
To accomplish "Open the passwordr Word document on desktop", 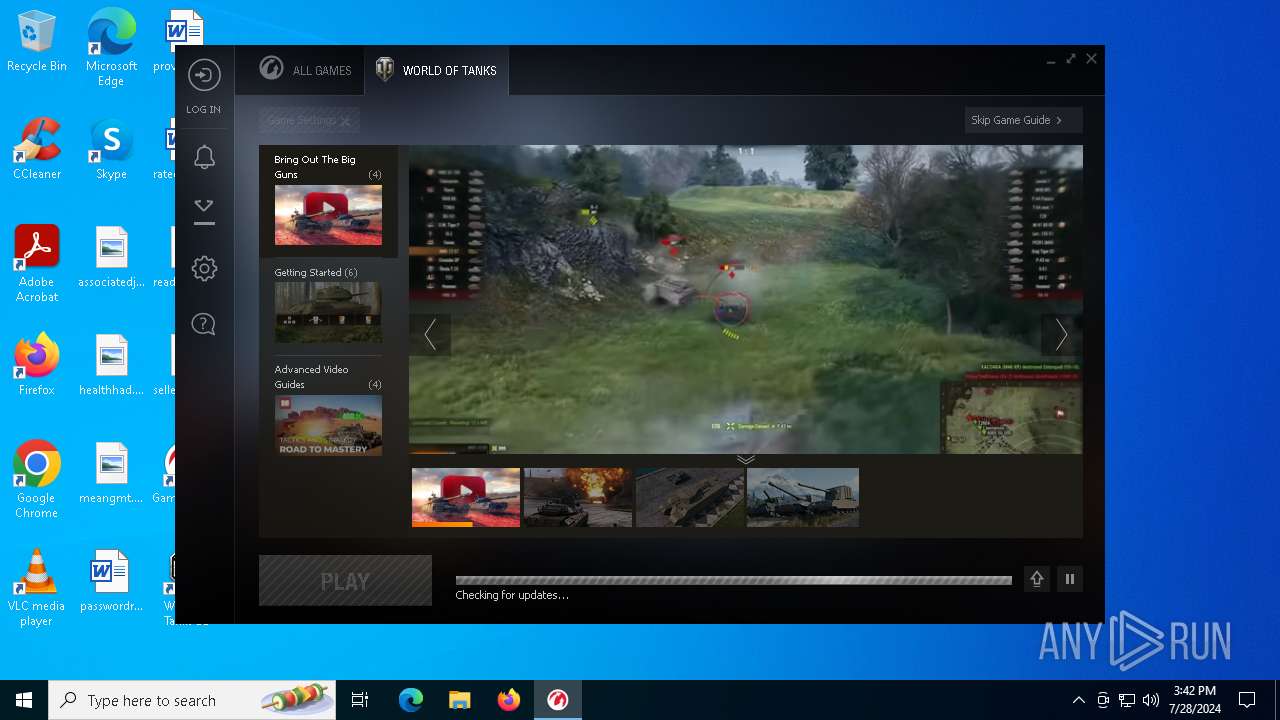I will coord(111,581).
